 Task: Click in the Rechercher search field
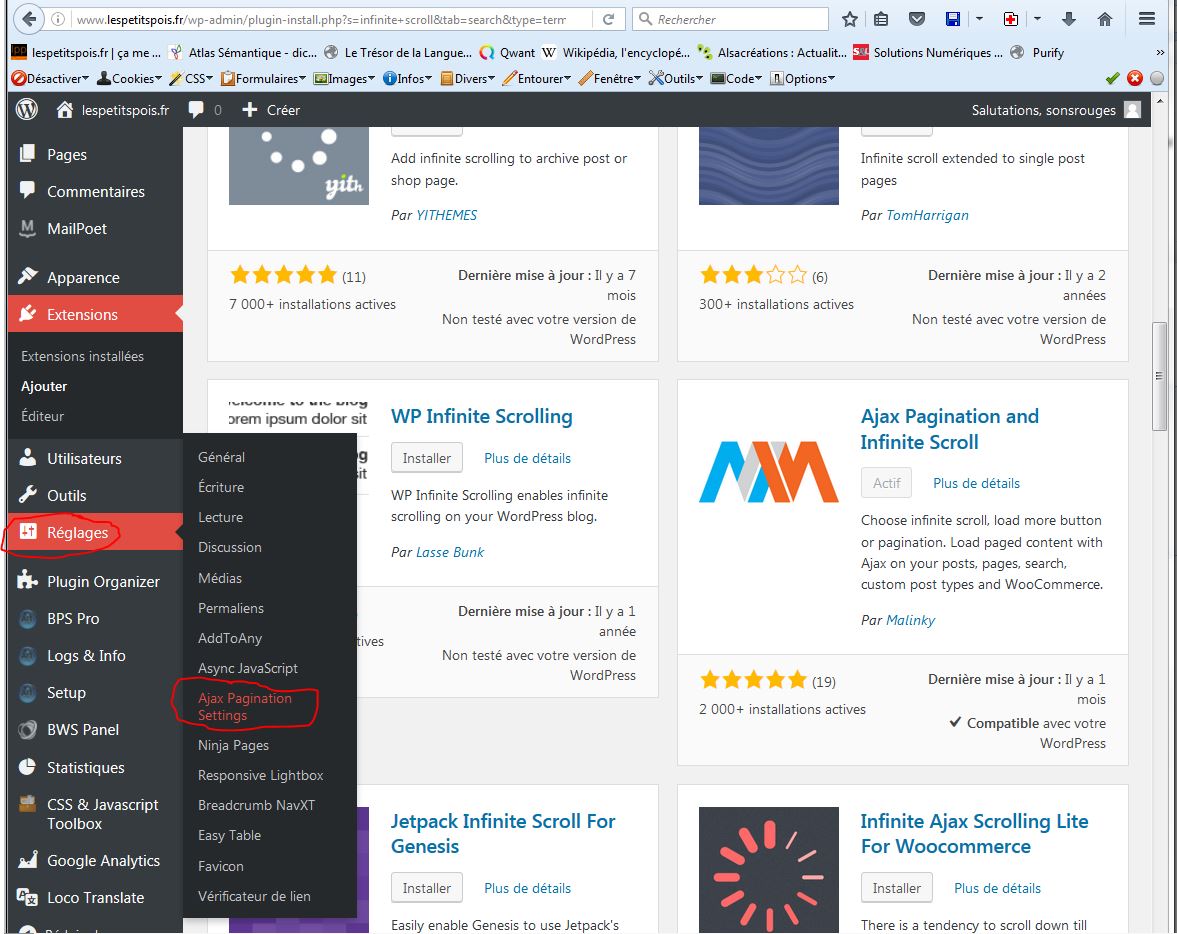click(735, 19)
